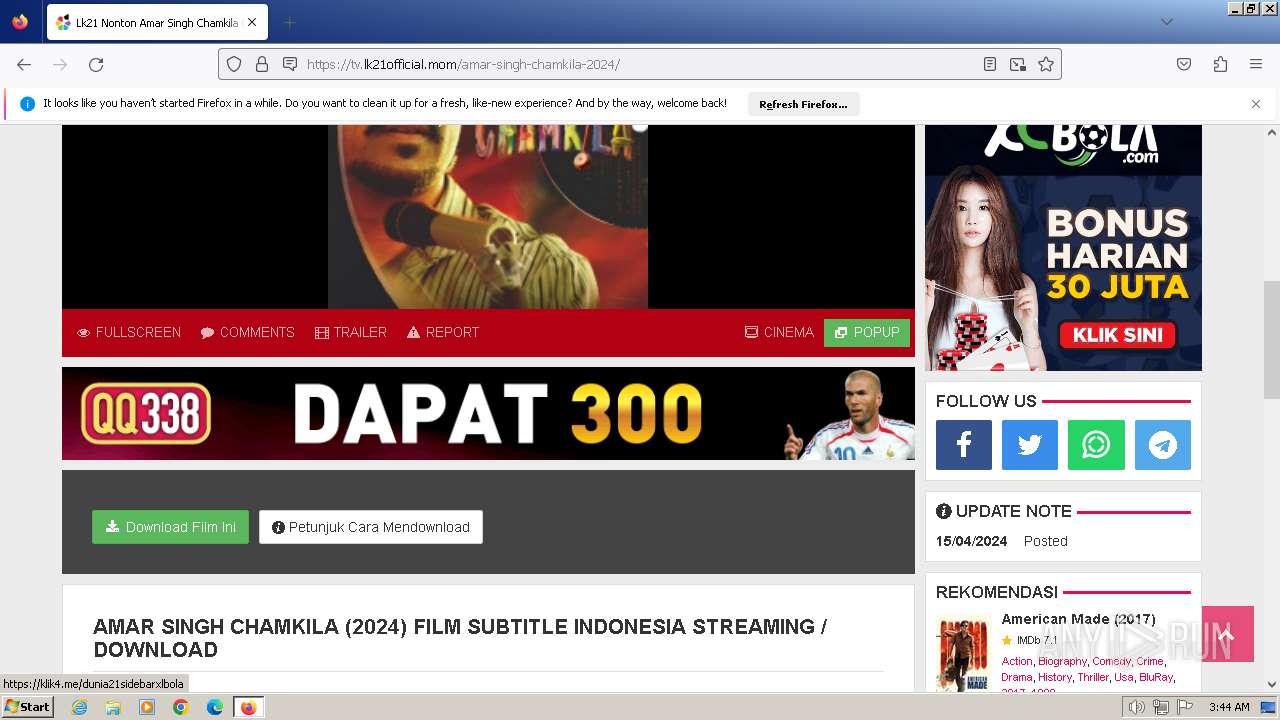Save to Pocket icon
1280x720 pixels.
(1184, 64)
